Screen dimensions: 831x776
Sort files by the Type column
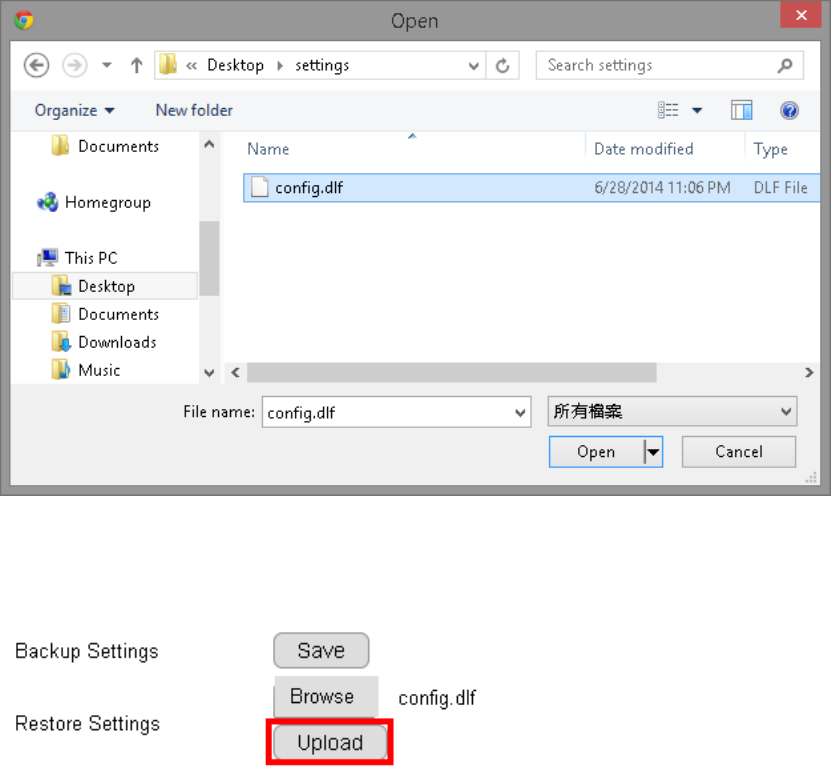[771, 149]
